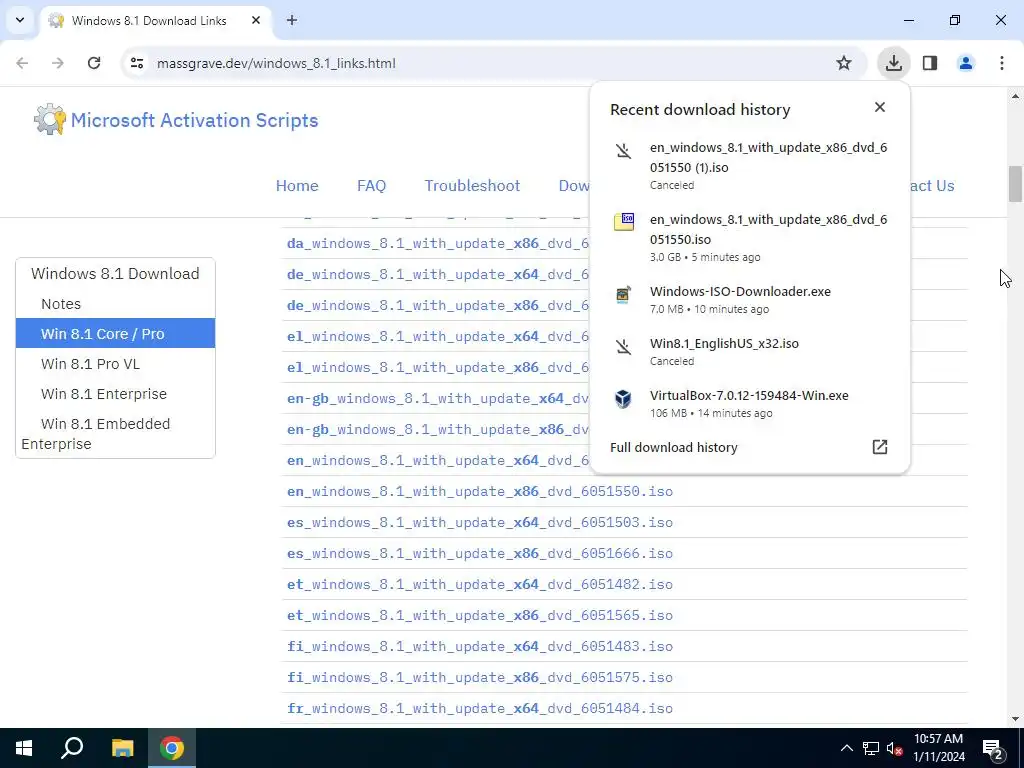Open Windows 8.1 Download sidebar heading
Image resolution: width=1024 pixels, height=768 pixels.
coord(115,274)
